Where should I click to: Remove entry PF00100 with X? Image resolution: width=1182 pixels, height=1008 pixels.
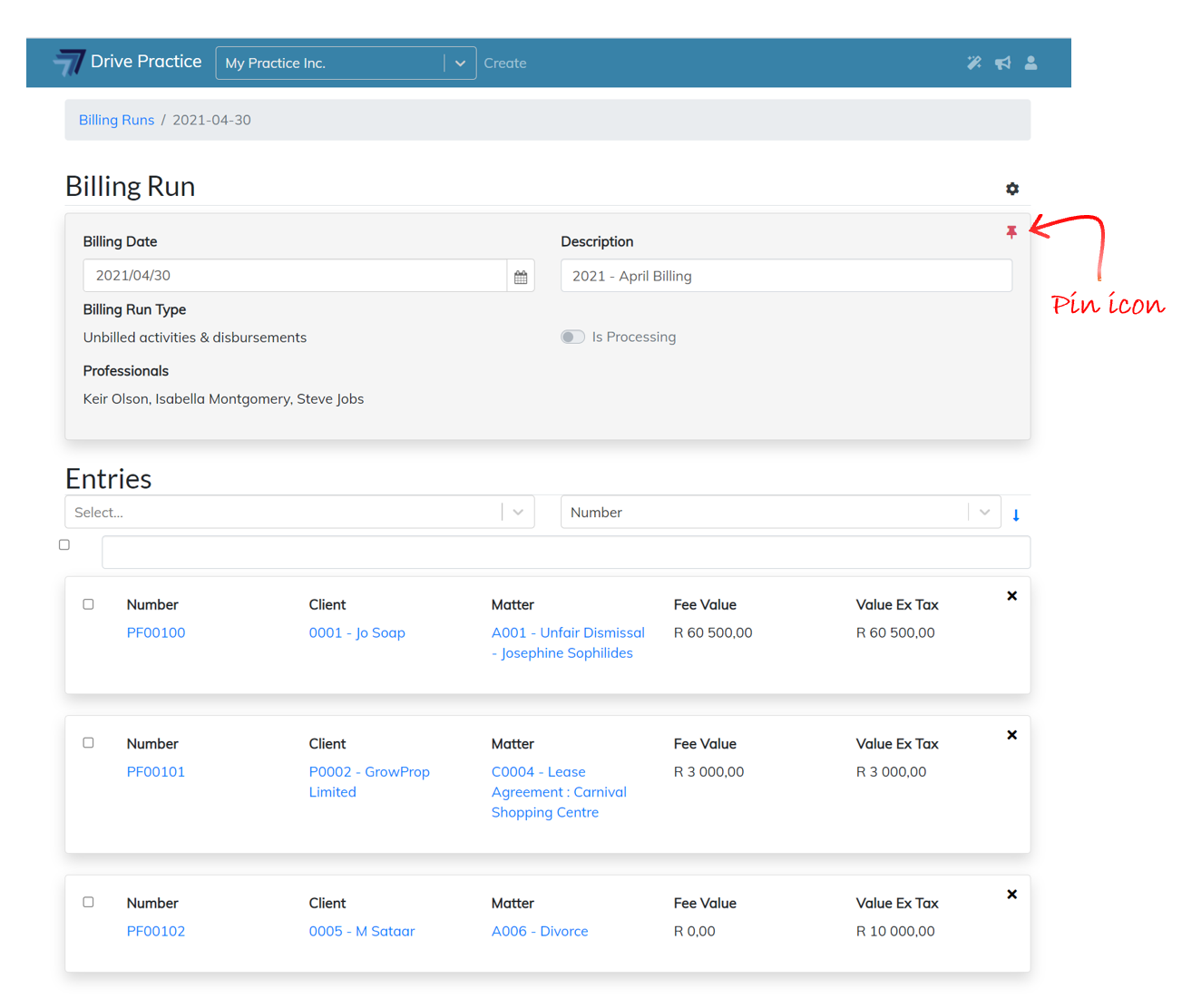point(1012,596)
